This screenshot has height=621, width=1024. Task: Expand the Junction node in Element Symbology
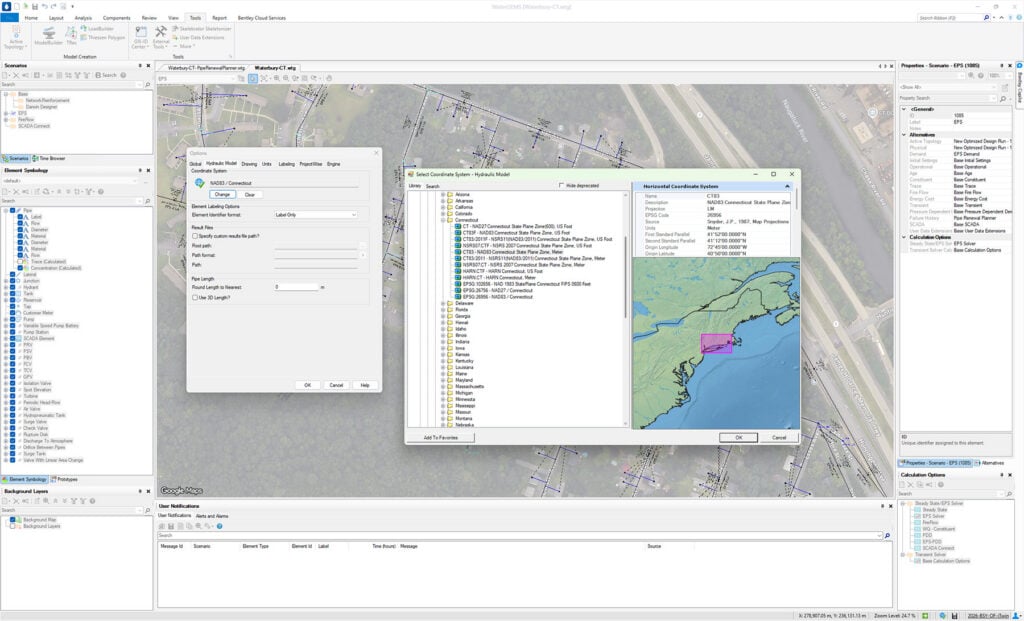[x=6, y=281]
